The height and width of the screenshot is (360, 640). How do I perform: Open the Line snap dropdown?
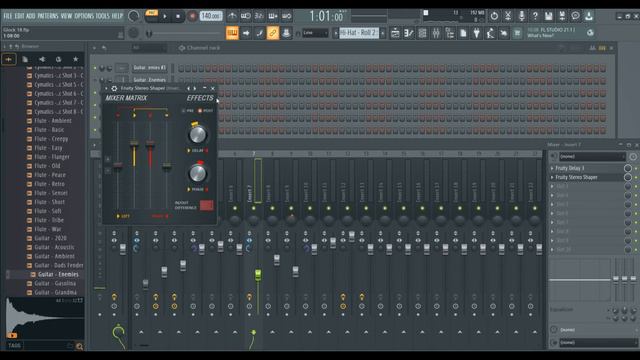[315, 33]
